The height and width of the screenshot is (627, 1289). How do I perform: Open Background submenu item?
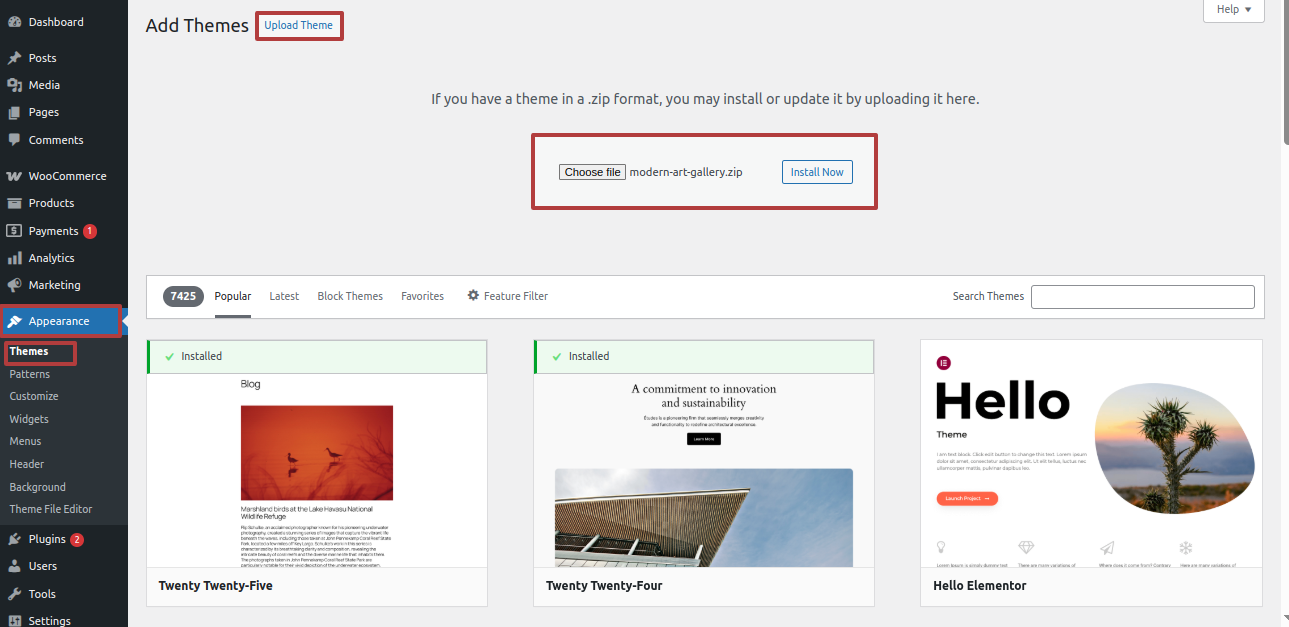pos(37,487)
